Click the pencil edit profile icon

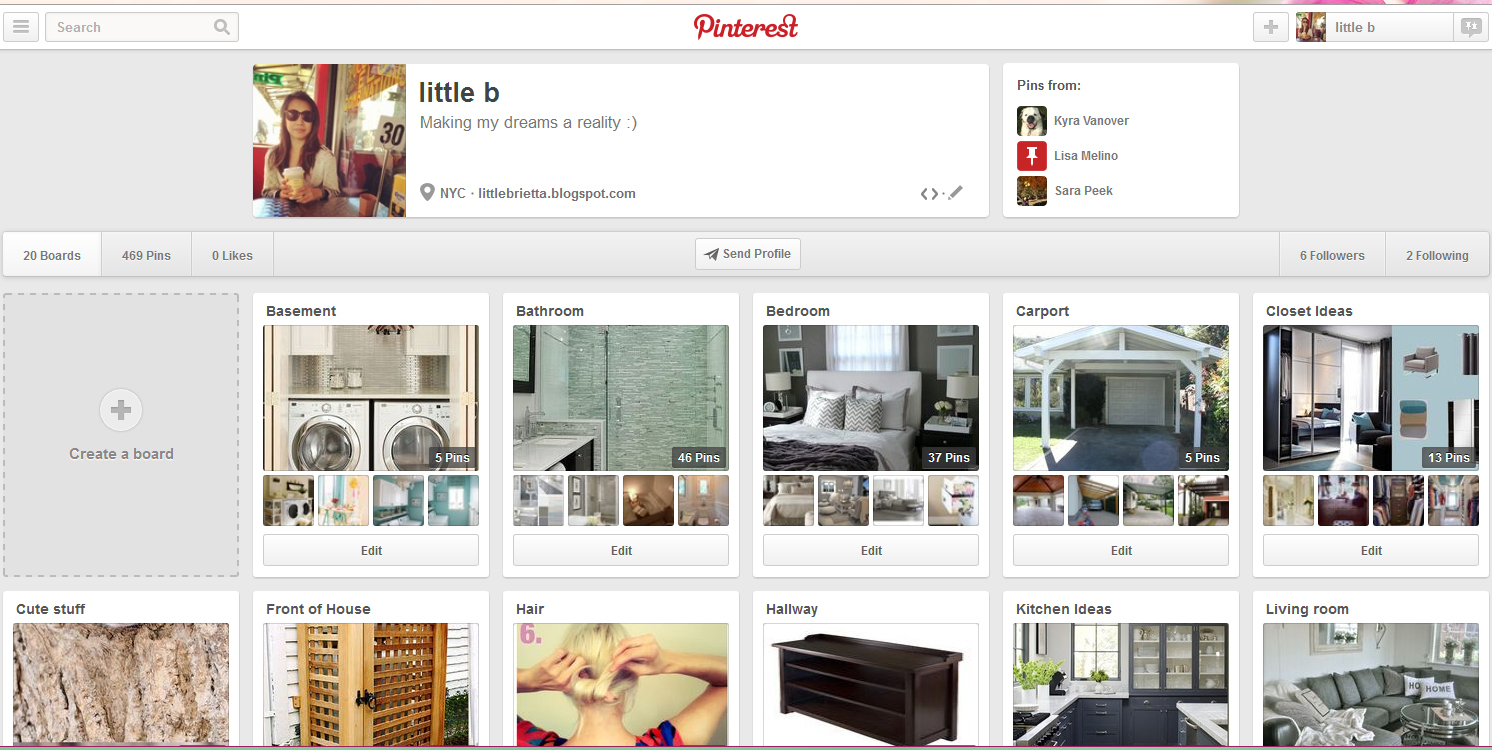(x=956, y=192)
